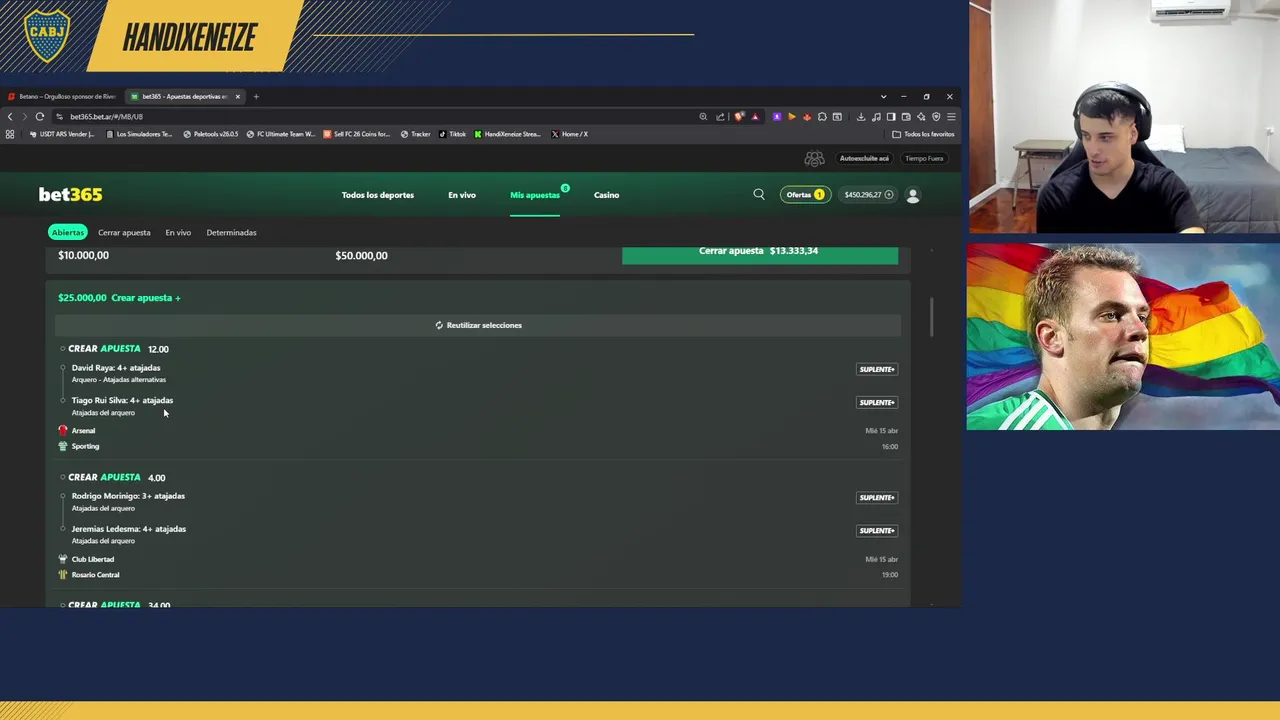Click SUPLENTE+ for Tiago Rui Silva
The width and height of the screenshot is (1280, 720).
pyautogui.click(x=877, y=402)
